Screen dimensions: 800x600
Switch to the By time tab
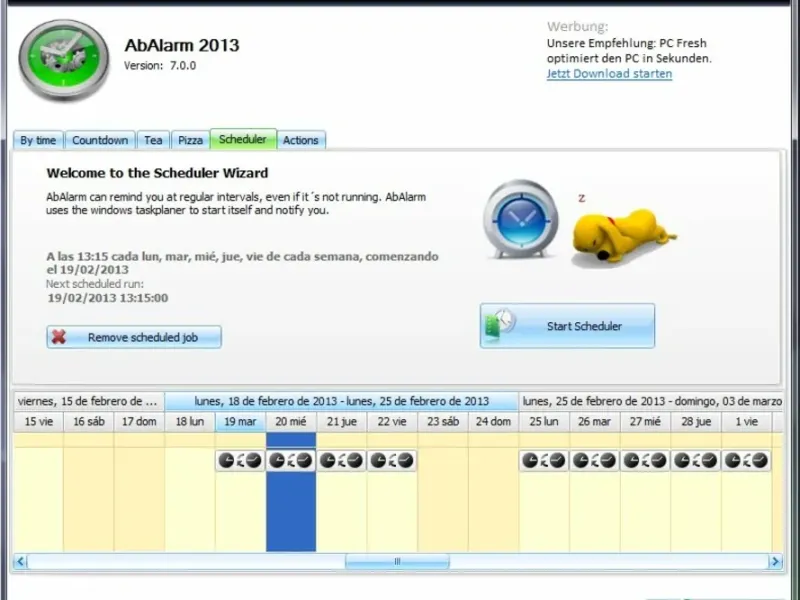pyautogui.click(x=38, y=140)
